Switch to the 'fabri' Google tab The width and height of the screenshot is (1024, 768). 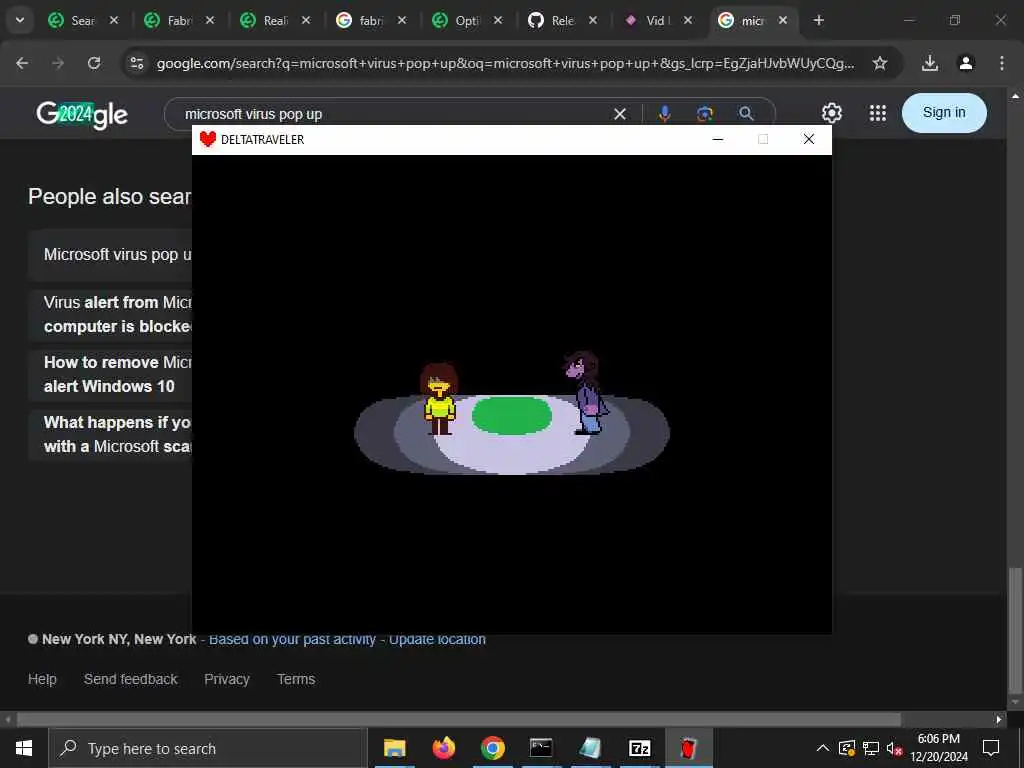click(x=371, y=20)
